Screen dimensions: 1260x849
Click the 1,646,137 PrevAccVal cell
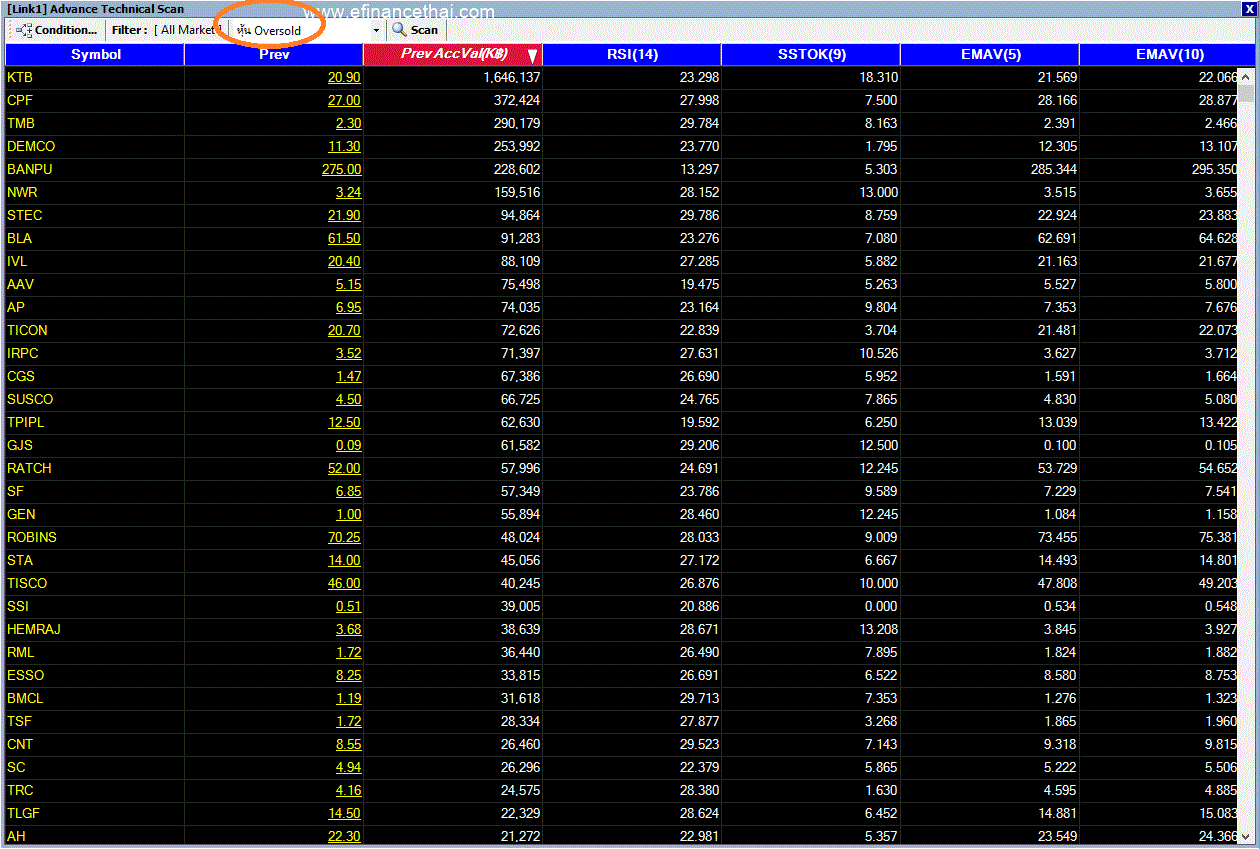(x=511, y=77)
